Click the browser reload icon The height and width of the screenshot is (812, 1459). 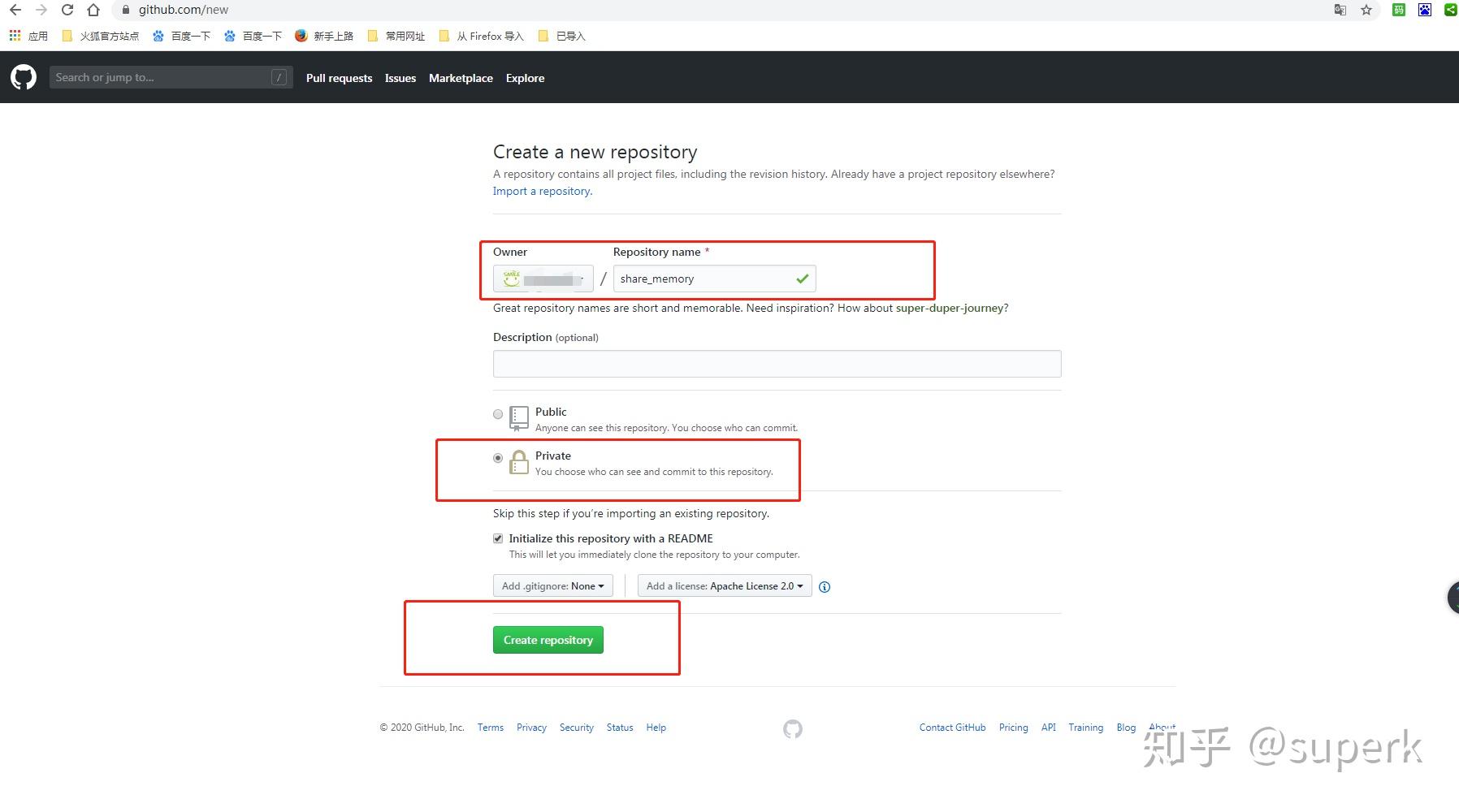(67, 10)
